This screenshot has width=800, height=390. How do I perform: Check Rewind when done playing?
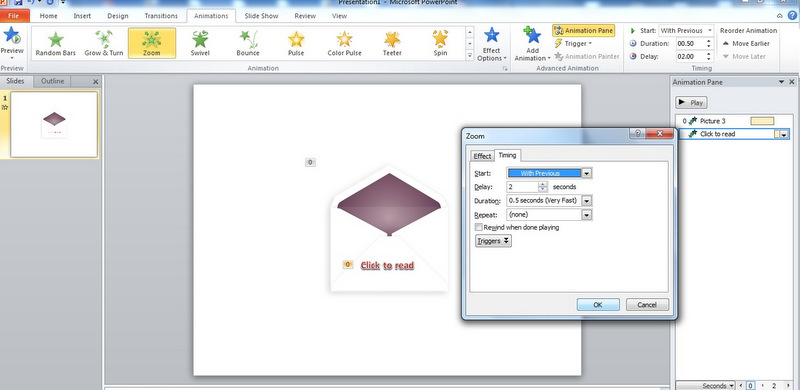tap(479, 227)
